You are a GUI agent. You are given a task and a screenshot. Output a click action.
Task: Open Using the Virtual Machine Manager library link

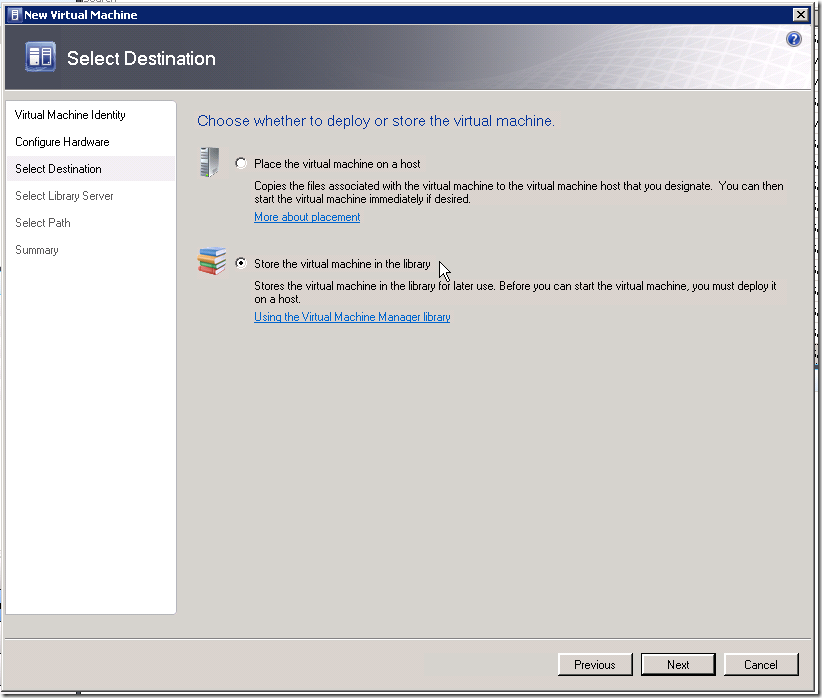[x=352, y=317]
